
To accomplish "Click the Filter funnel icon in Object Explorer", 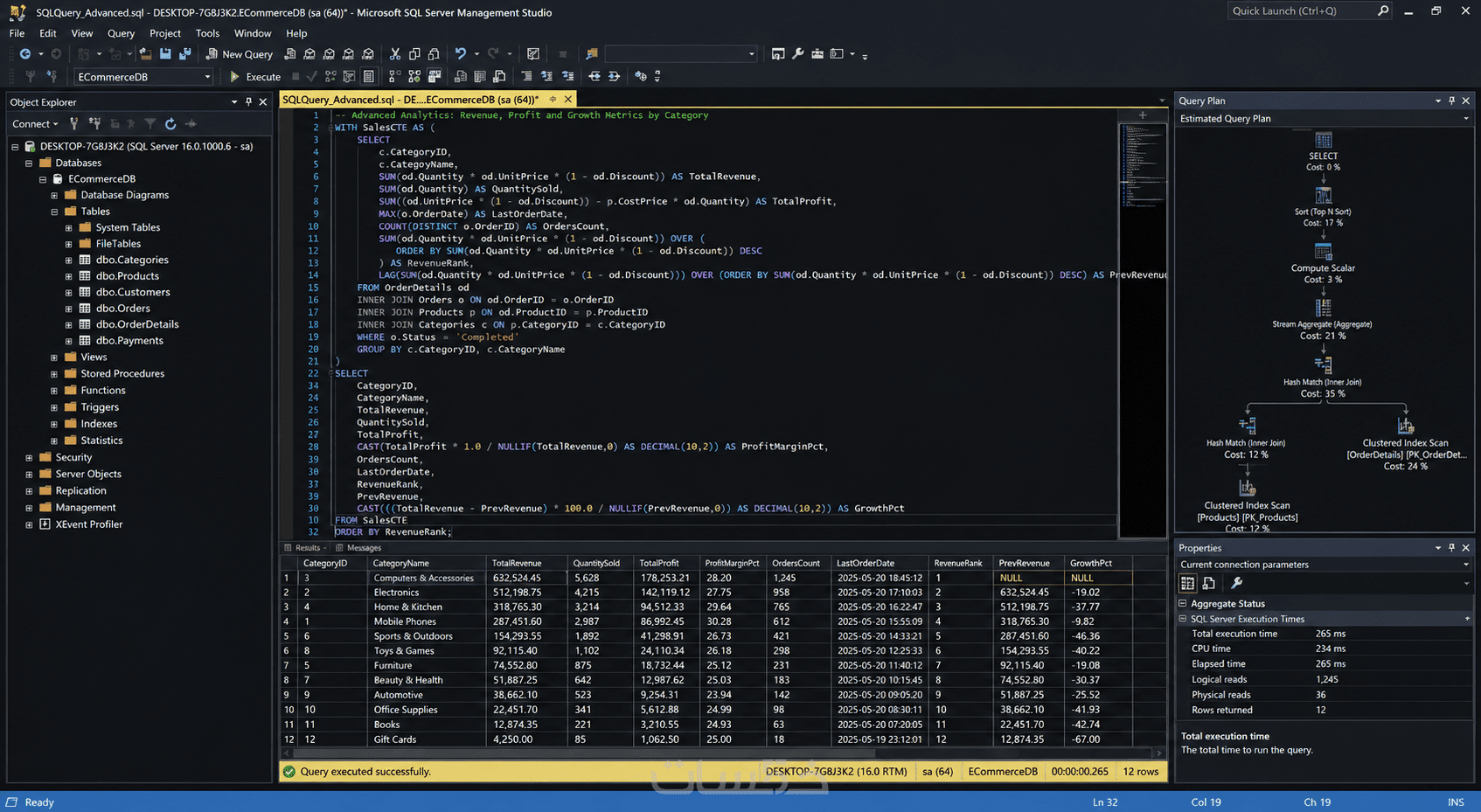I will (150, 124).
